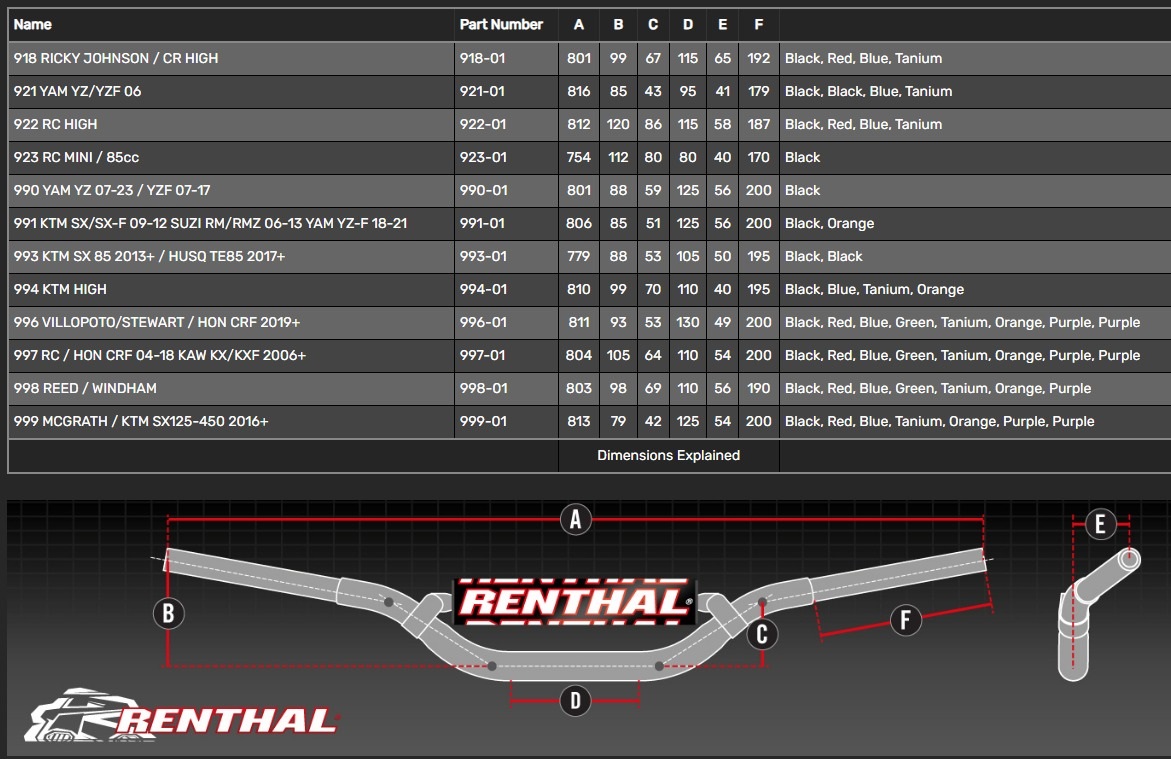The width and height of the screenshot is (1171, 759).
Task: Click colors 'Black, Blue, Tanium, Orange' in the 994 row
Action: (874, 289)
